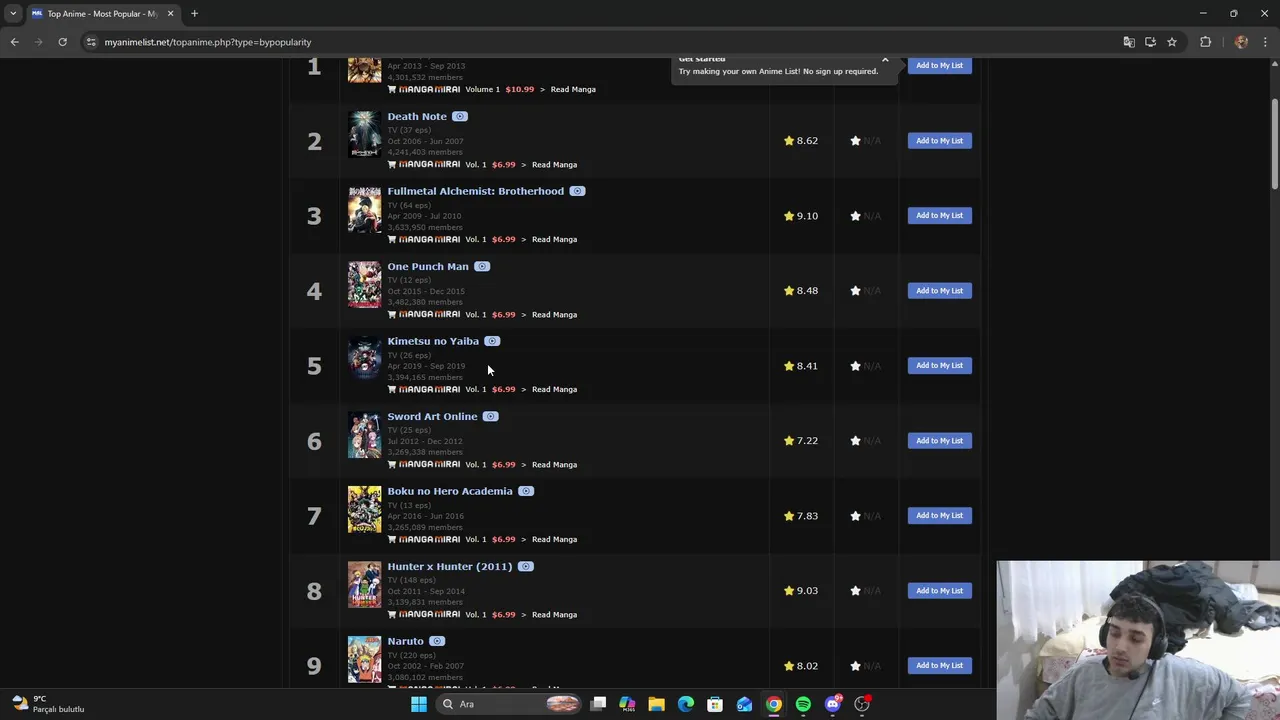Click the watch-video icon next to Naruto
The height and width of the screenshot is (720, 1280).
click(x=437, y=641)
